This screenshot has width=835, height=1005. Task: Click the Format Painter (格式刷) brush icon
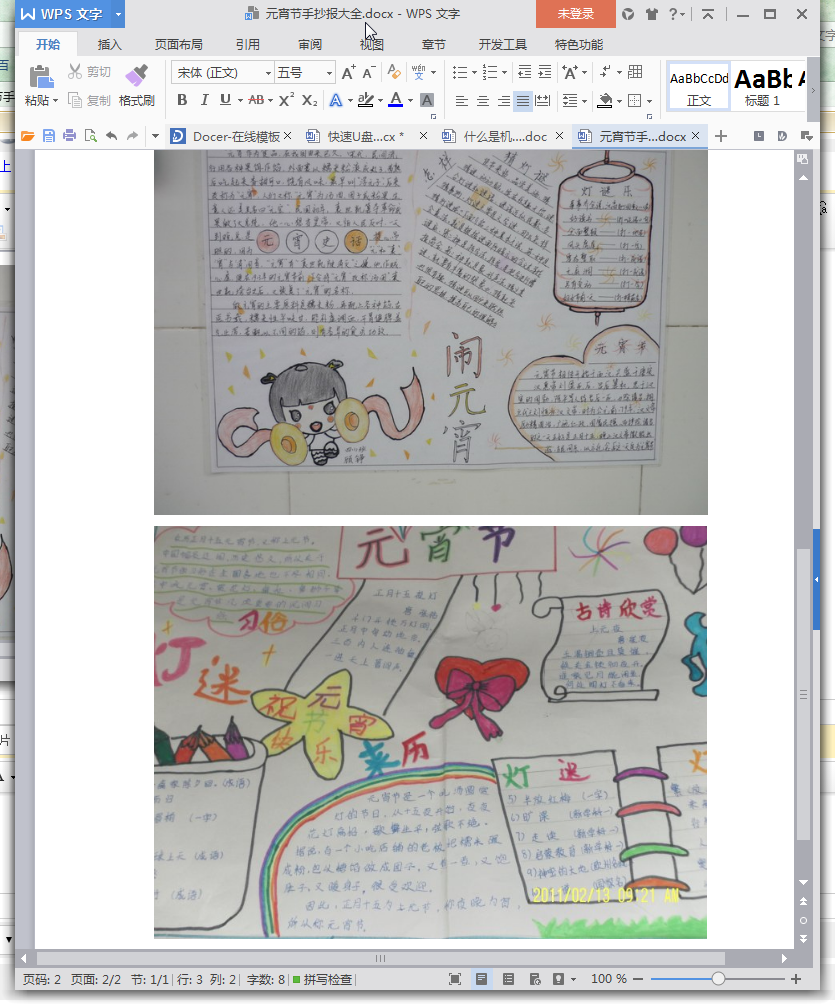(x=136, y=76)
